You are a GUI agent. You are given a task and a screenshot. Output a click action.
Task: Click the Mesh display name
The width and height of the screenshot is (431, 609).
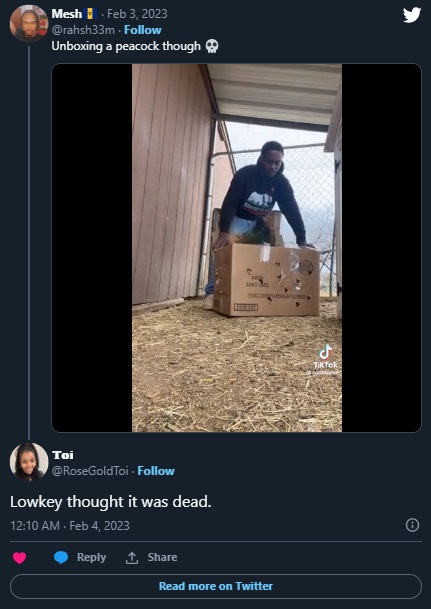click(67, 14)
